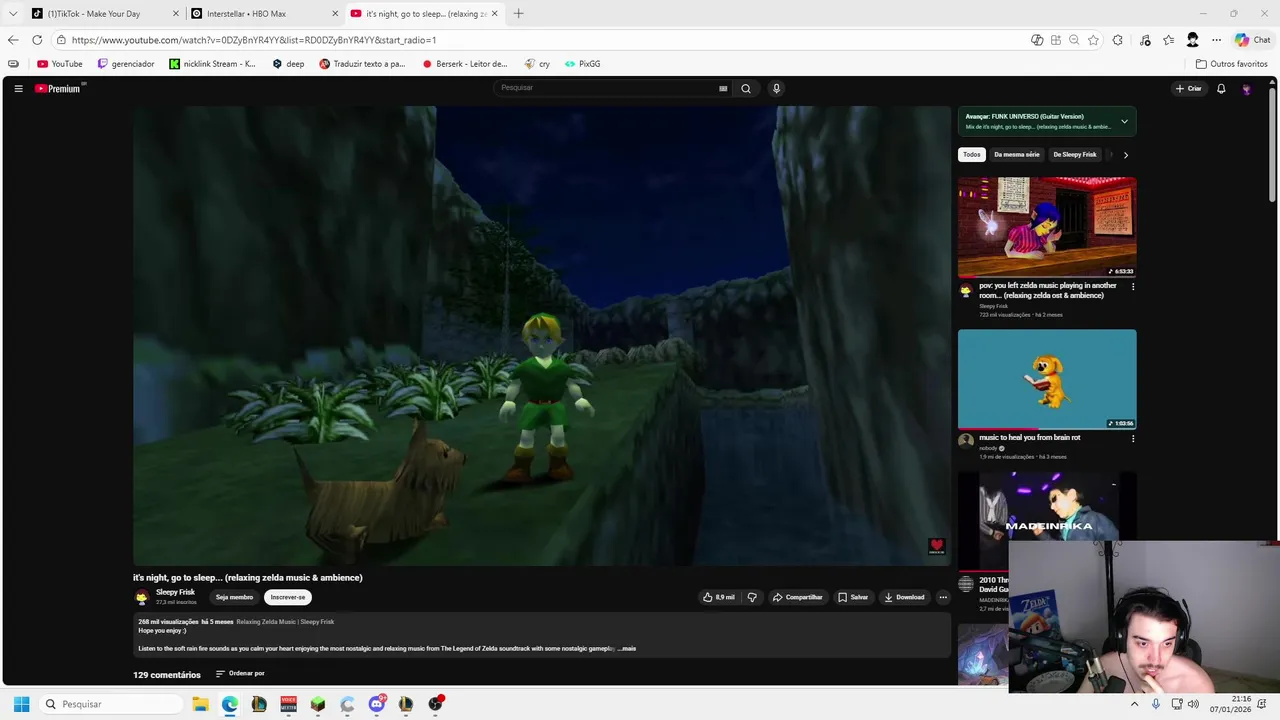Open browser extensions puzzle icon
This screenshot has width=1280, height=720.
pyautogui.click(x=1118, y=40)
